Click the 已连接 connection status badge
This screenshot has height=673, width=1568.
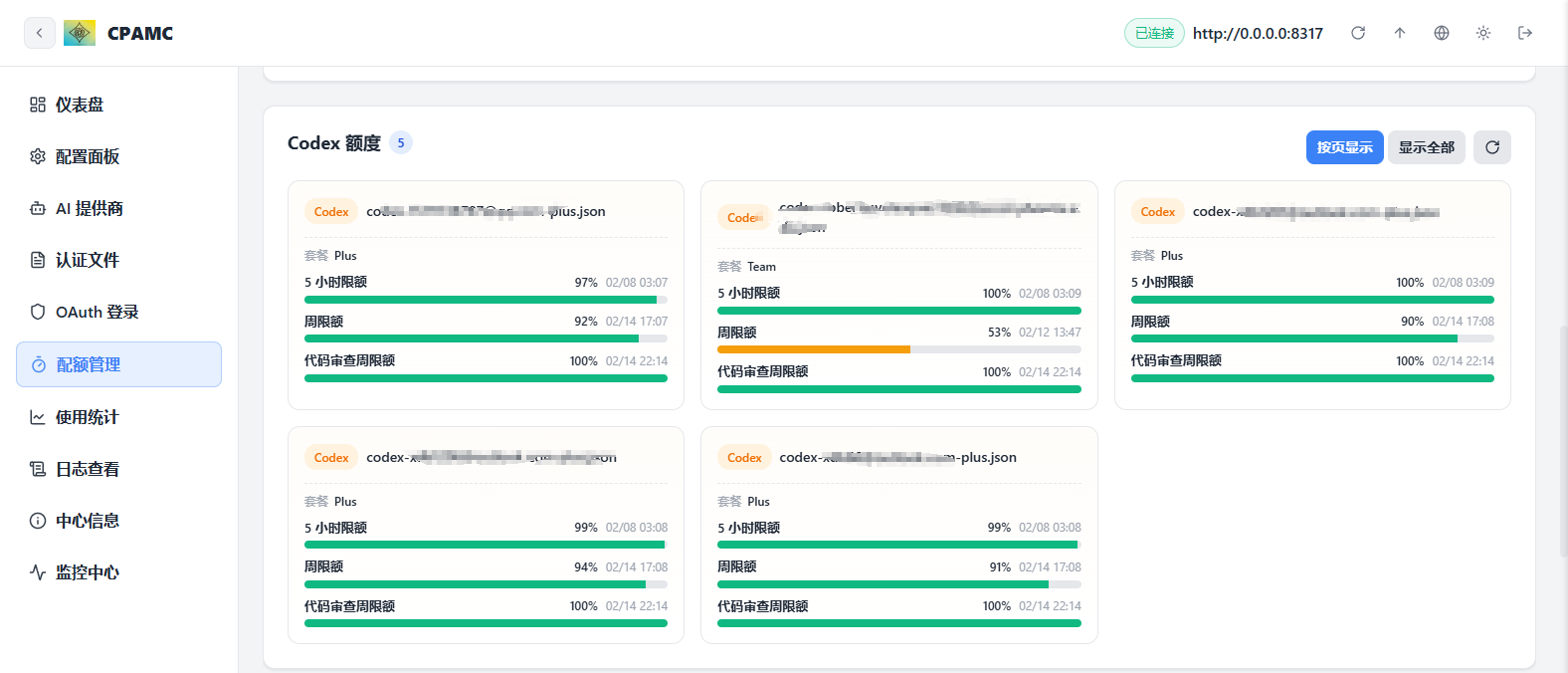1154,33
